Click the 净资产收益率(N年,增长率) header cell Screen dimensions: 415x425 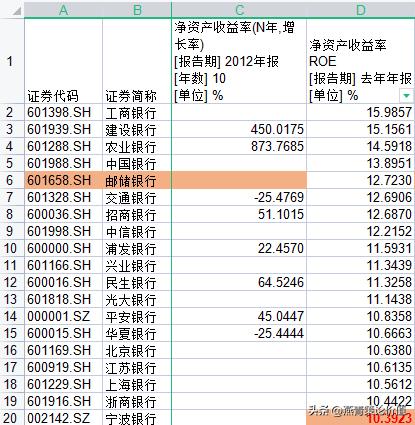tap(239, 61)
